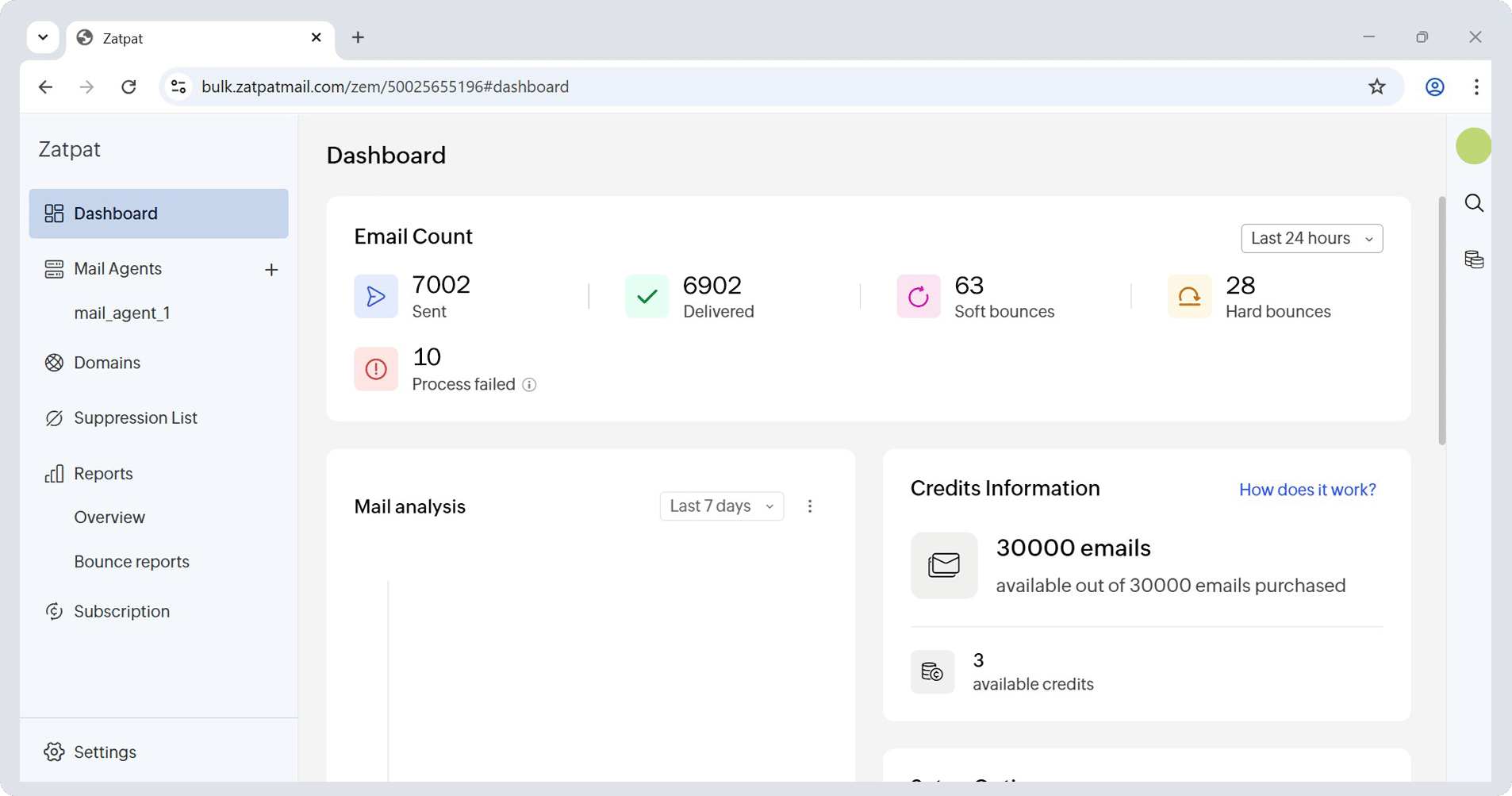Screen dimensions: 1512x796
Task: Click the green user avatar circle
Action: click(x=1473, y=146)
